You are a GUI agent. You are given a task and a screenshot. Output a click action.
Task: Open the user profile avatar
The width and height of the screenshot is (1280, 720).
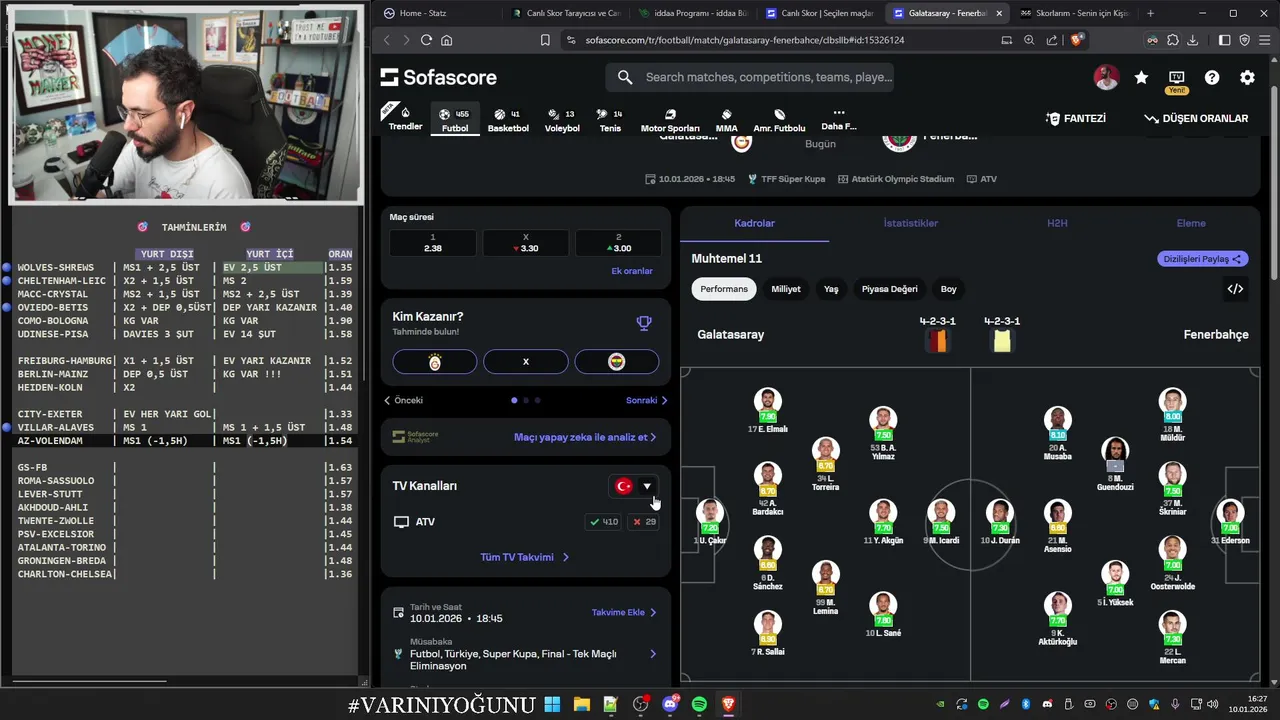pos(1106,77)
